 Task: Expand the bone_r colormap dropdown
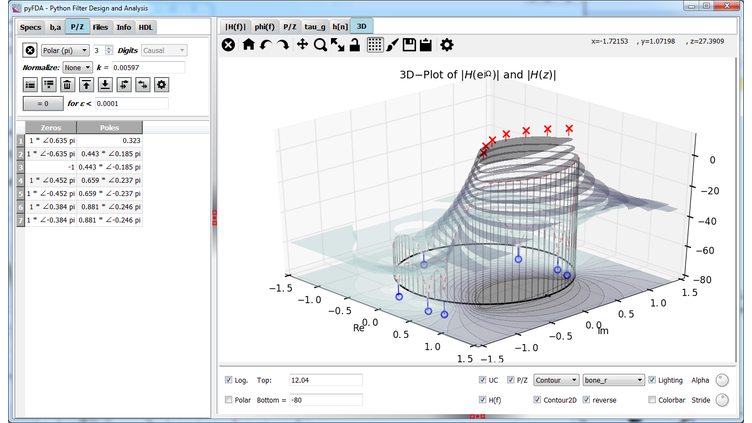(x=612, y=381)
